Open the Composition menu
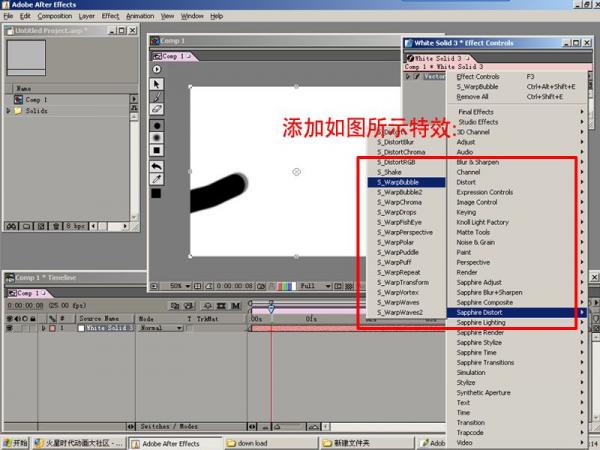 (55, 16)
